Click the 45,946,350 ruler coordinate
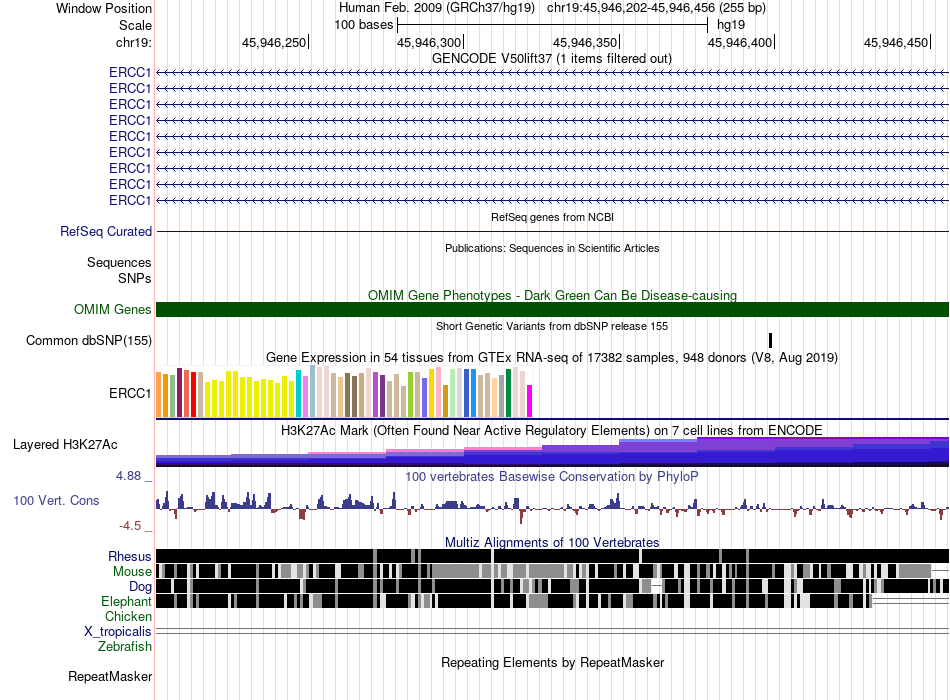 pos(585,42)
